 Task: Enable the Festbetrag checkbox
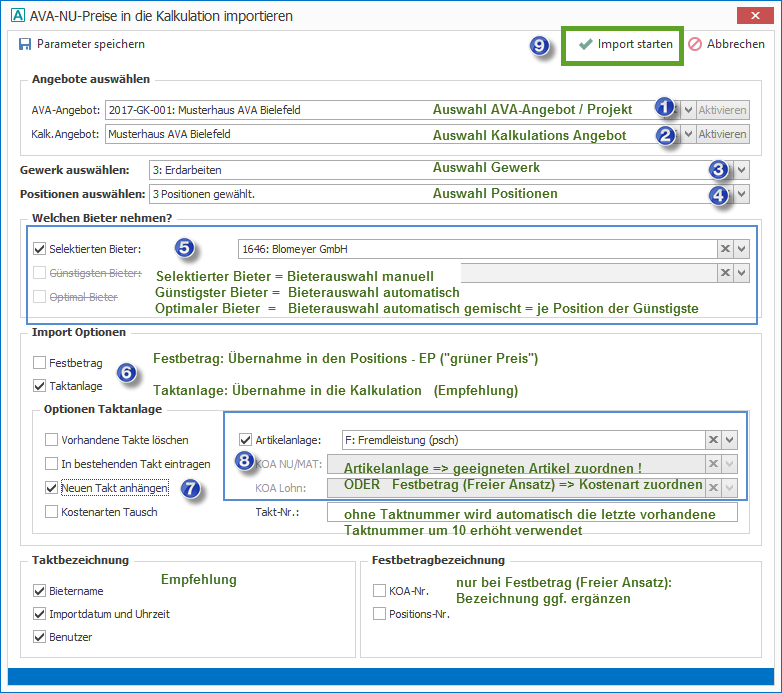40,362
